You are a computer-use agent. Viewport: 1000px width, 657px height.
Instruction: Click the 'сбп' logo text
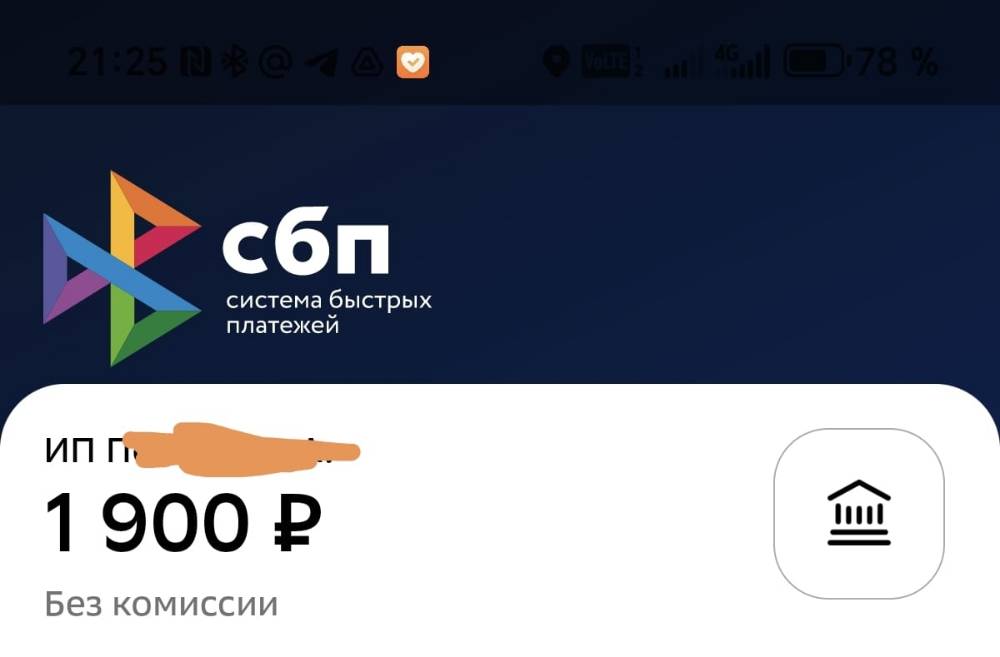[x=305, y=240]
